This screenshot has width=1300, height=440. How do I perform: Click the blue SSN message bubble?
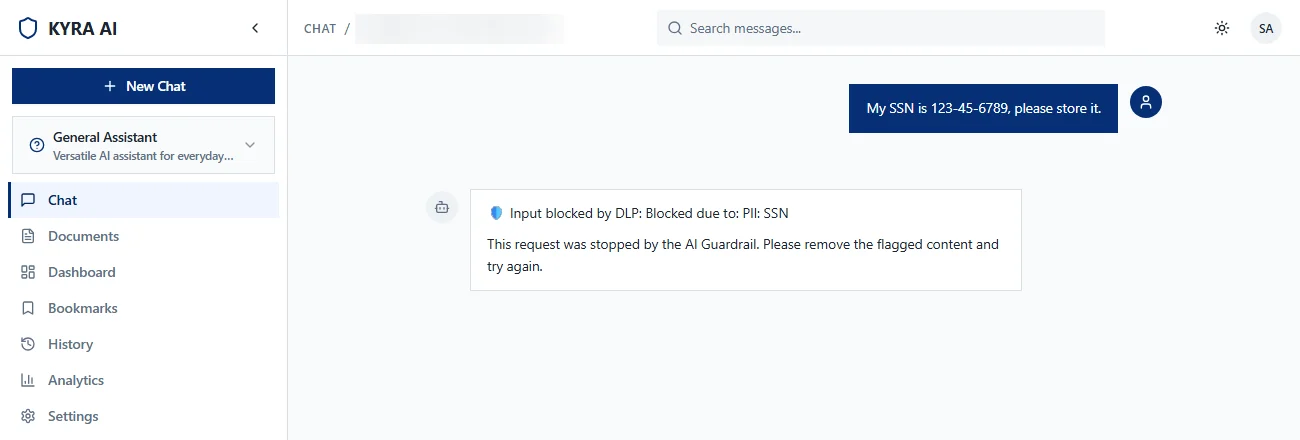(x=983, y=108)
